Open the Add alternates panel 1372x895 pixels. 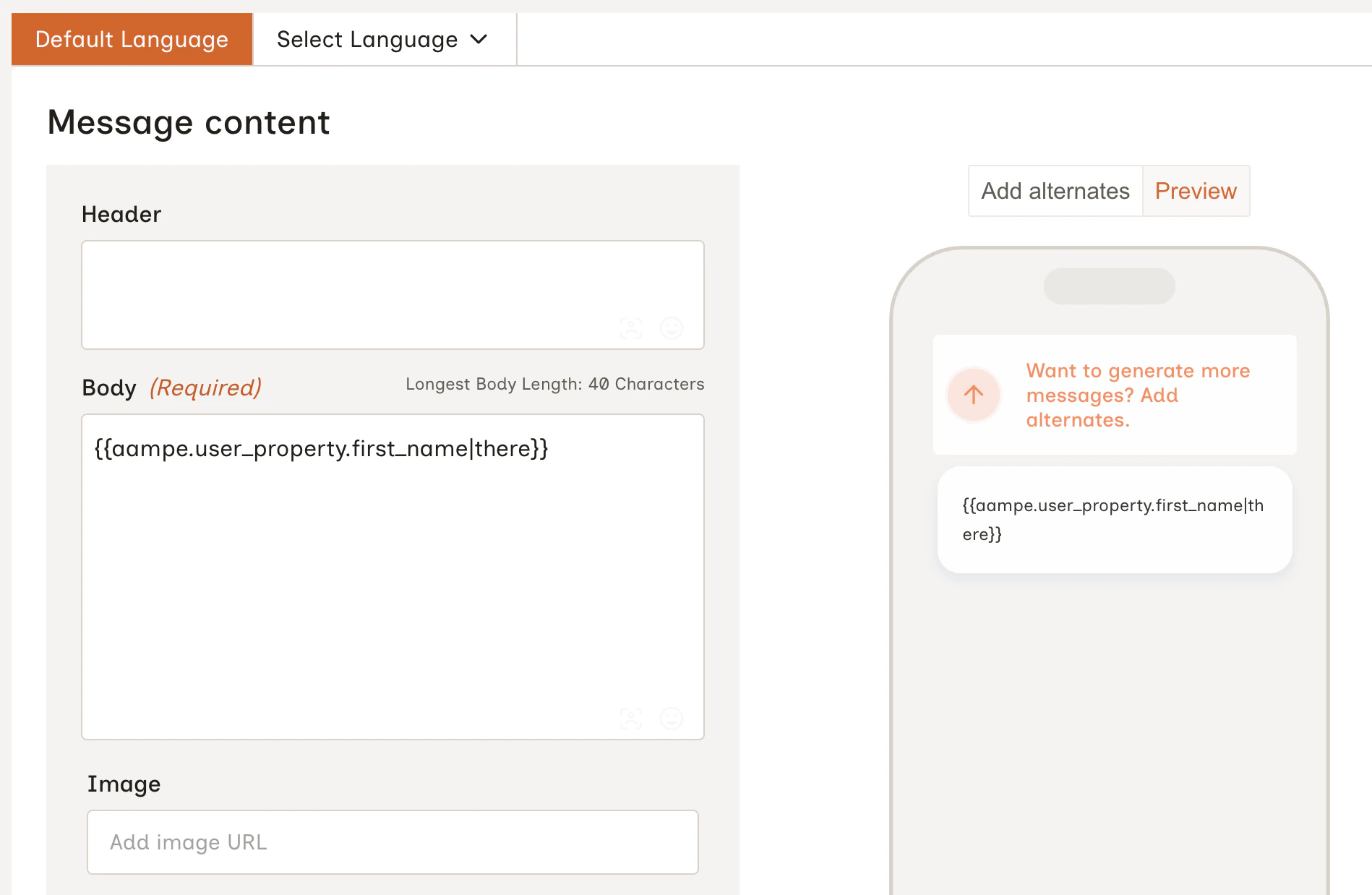click(x=1055, y=191)
